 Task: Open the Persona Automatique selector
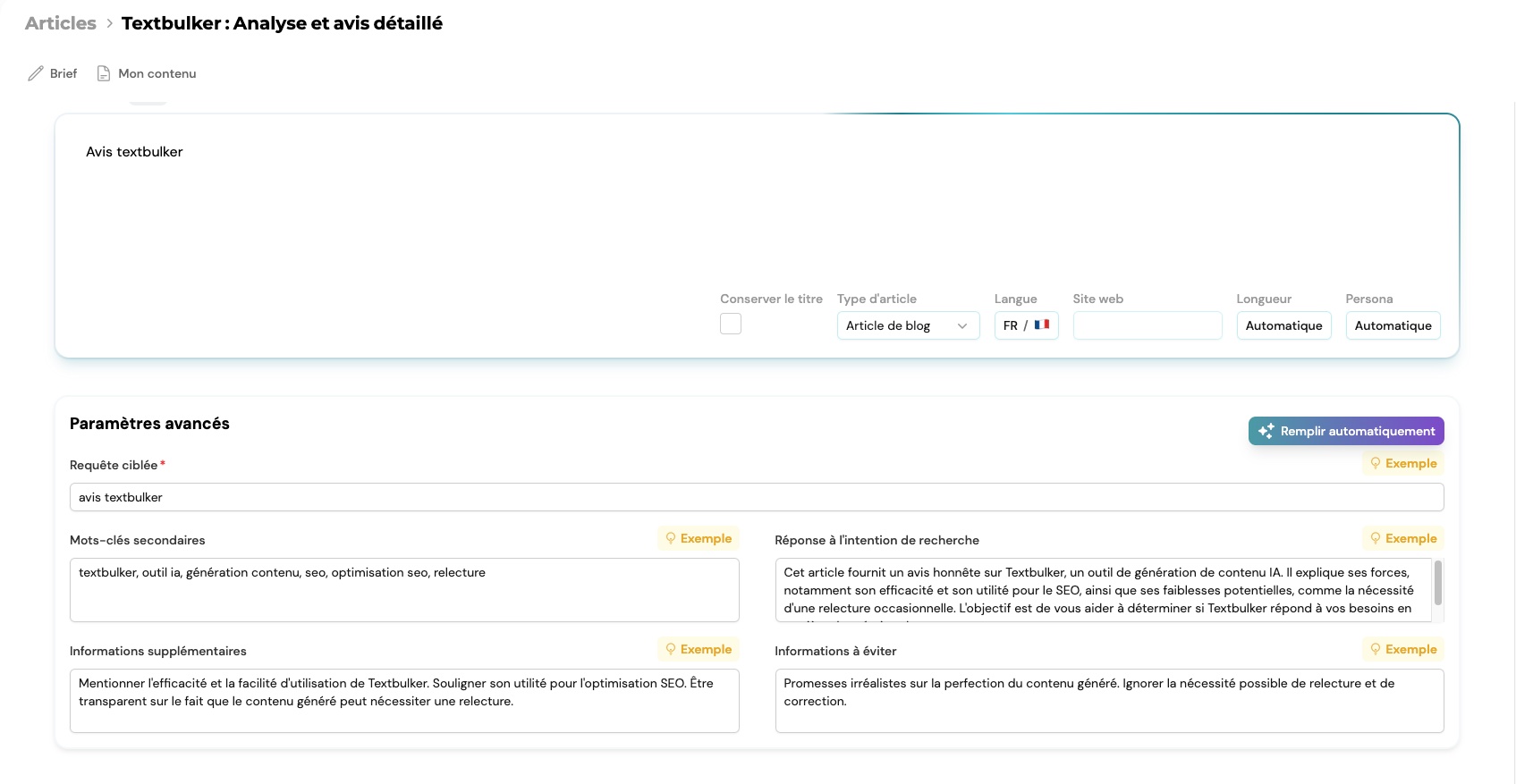1393,325
